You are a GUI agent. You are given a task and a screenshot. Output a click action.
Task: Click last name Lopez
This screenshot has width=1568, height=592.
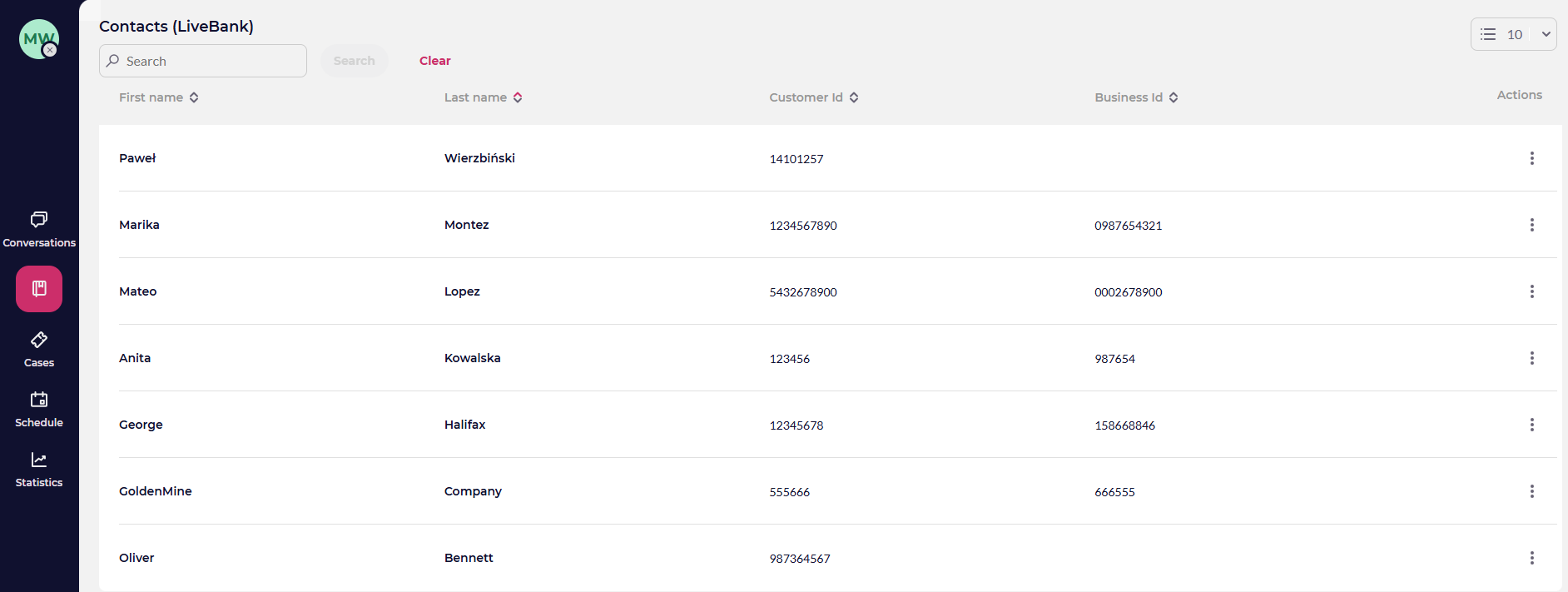click(462, 291)
